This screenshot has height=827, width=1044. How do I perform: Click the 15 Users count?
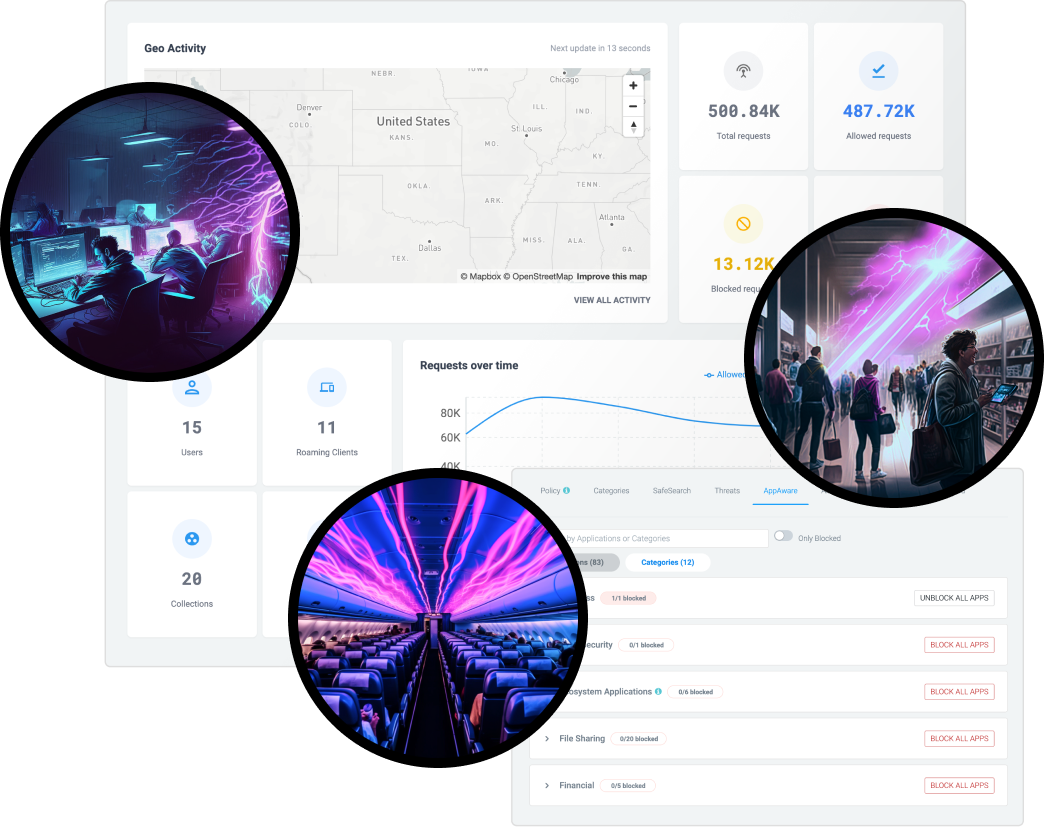[x=192, y=427]
